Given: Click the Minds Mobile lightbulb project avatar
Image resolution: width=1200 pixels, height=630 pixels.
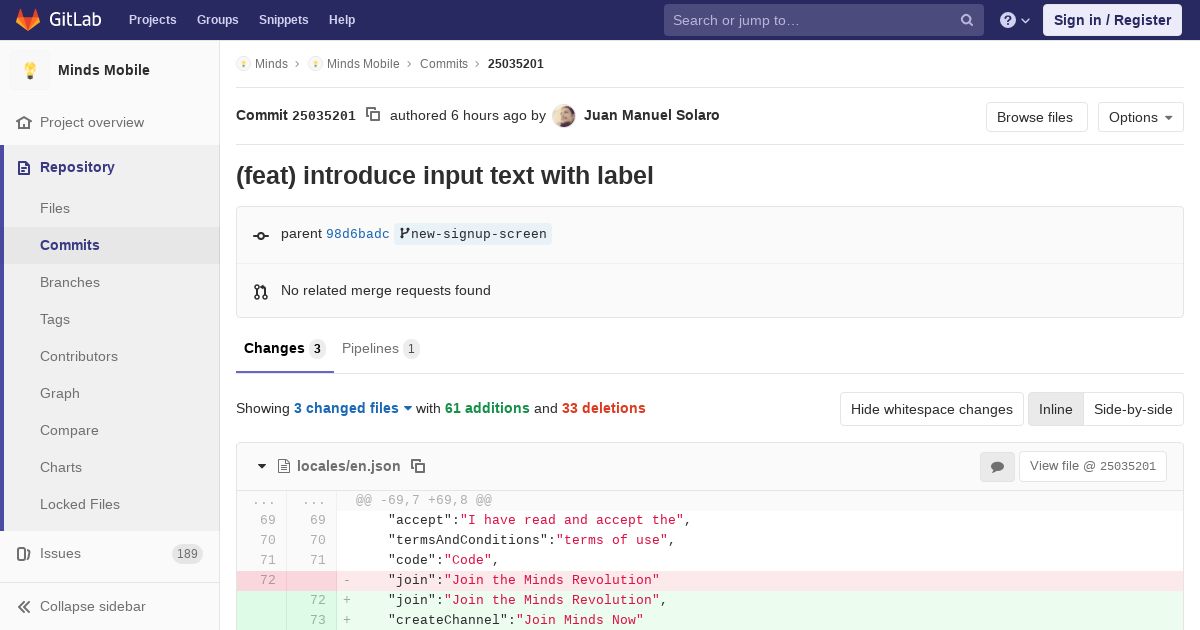Looking at the screenshot, I should click(30, 70).
